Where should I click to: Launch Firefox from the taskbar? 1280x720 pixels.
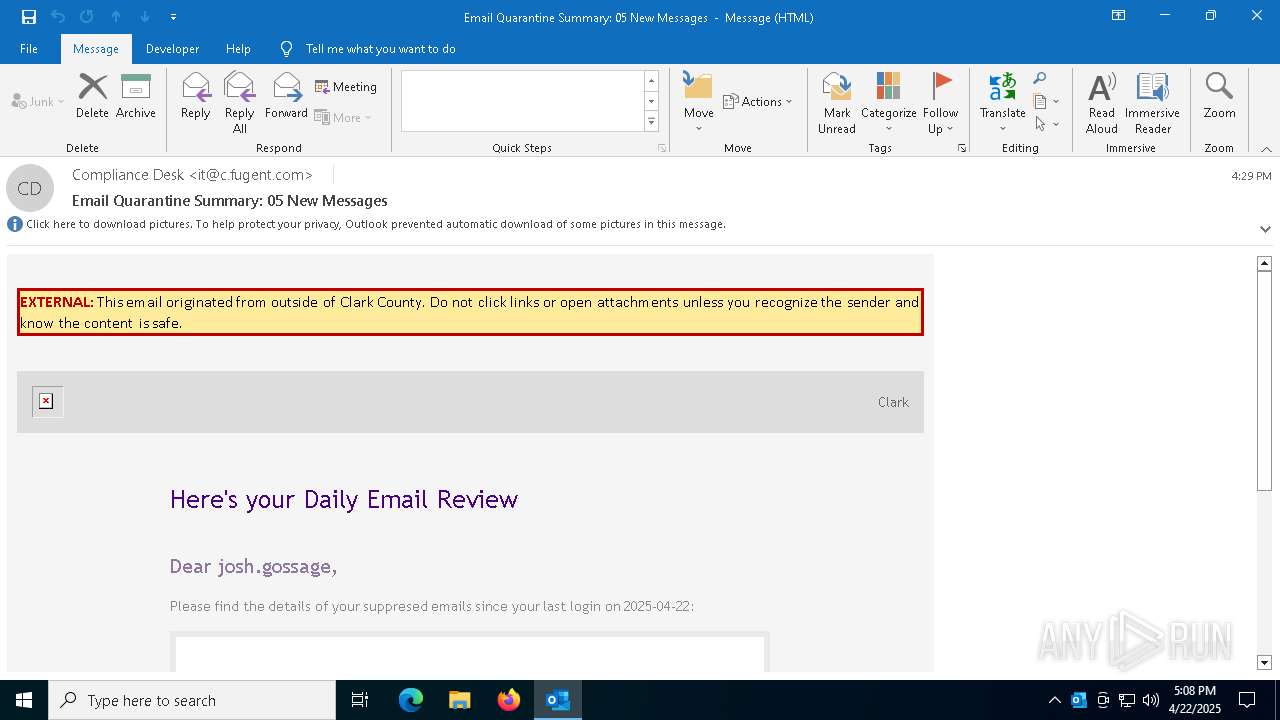(509, 700)
